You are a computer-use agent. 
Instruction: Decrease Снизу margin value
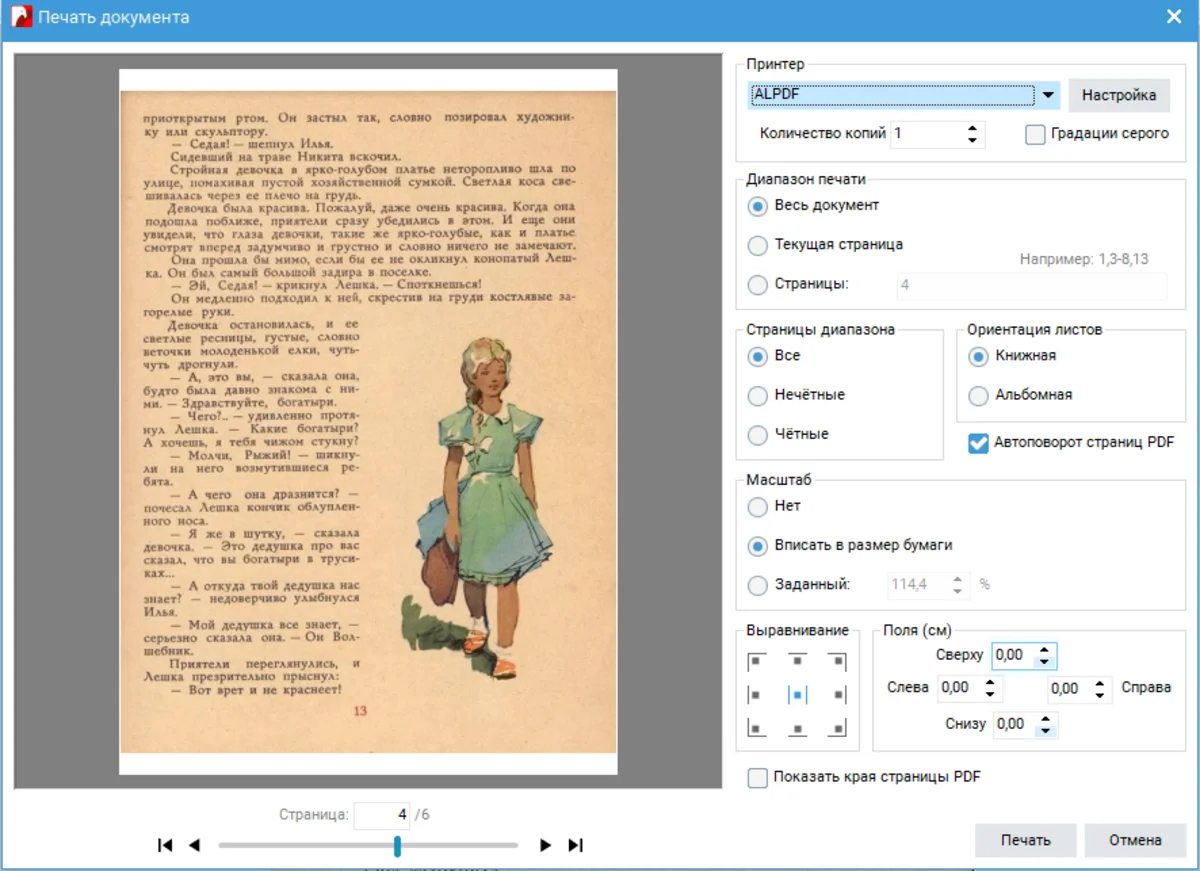(1044, 730)
